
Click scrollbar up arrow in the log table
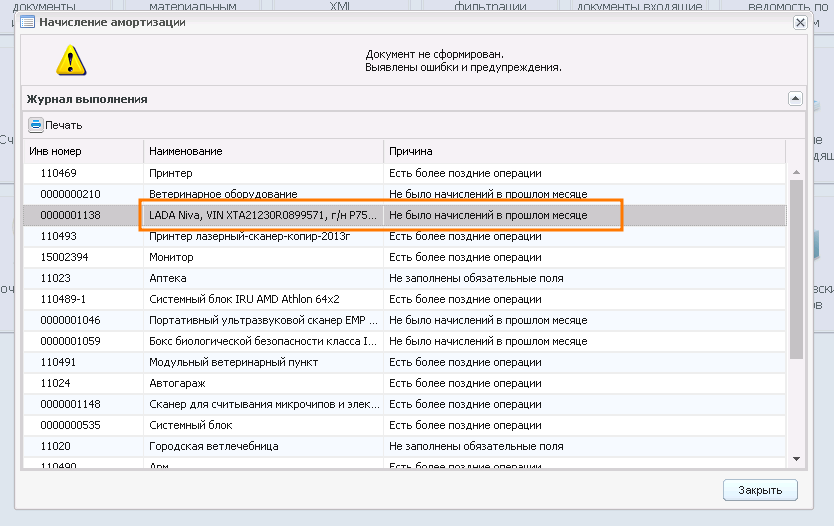(x=796, y=172)
